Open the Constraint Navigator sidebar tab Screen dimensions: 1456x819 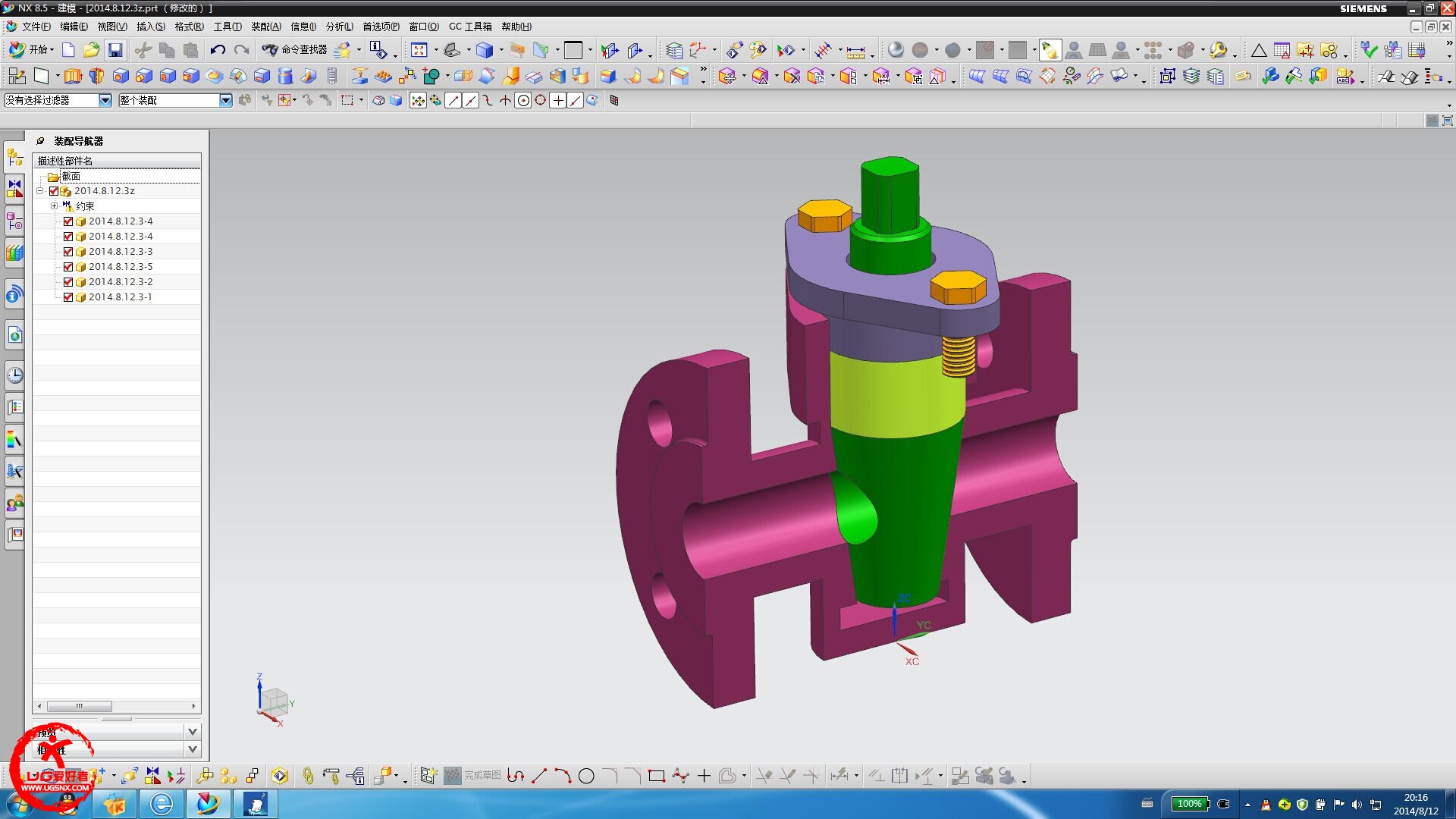[x=14, y=189]
